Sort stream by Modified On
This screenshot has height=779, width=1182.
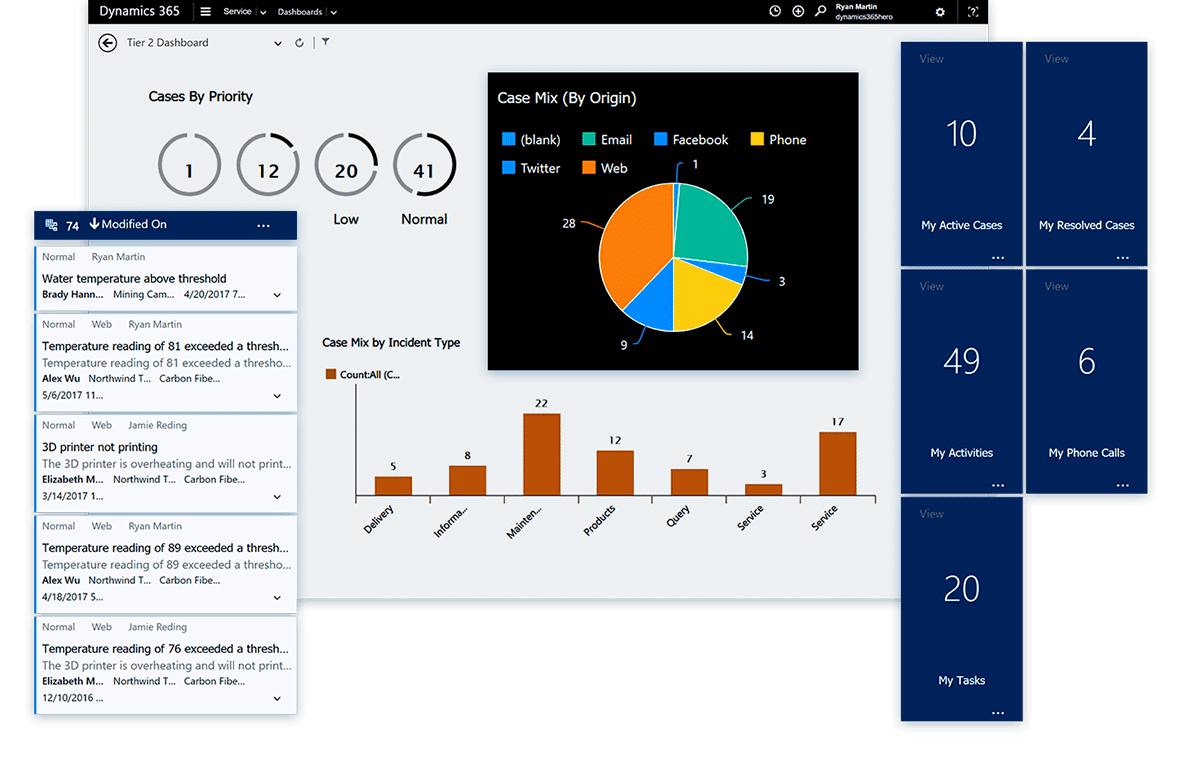click(134, 224)
